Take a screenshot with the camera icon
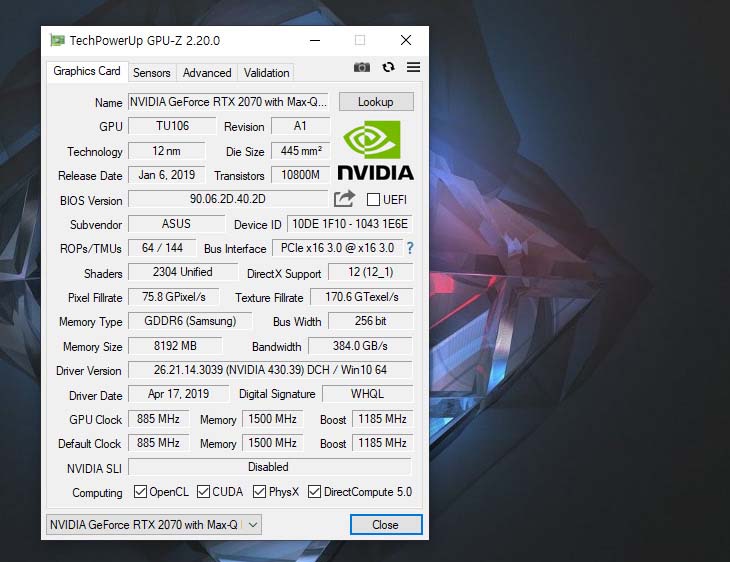Viewport: 730px width, 562px height. (362, 68)
